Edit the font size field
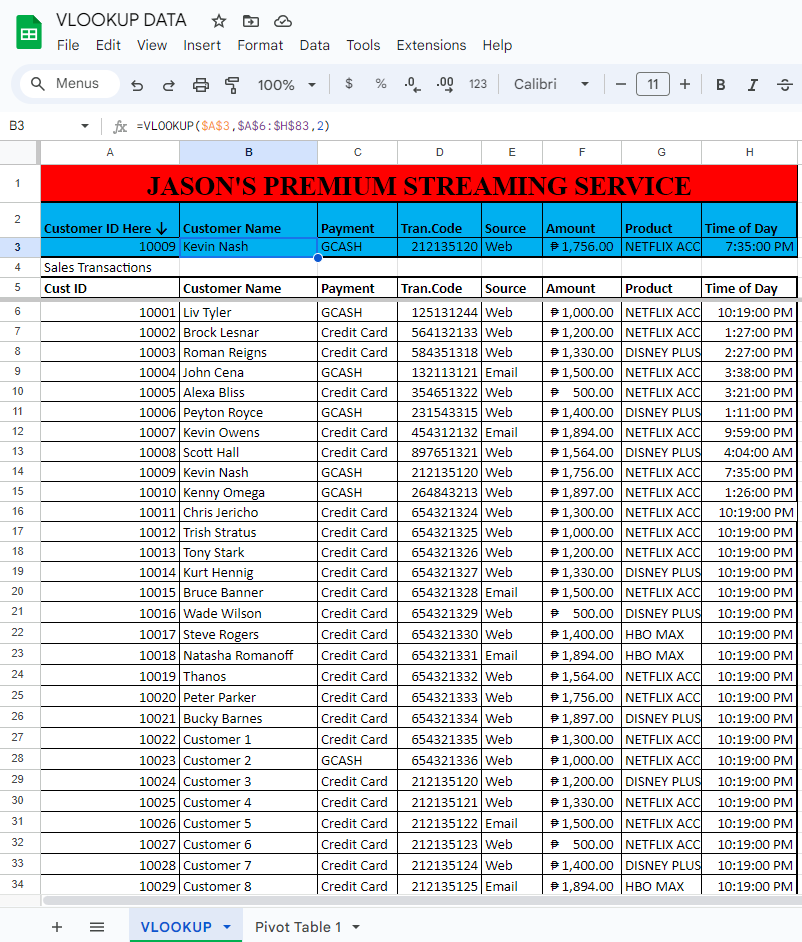The image size is (802, 942). pos(653,84)
